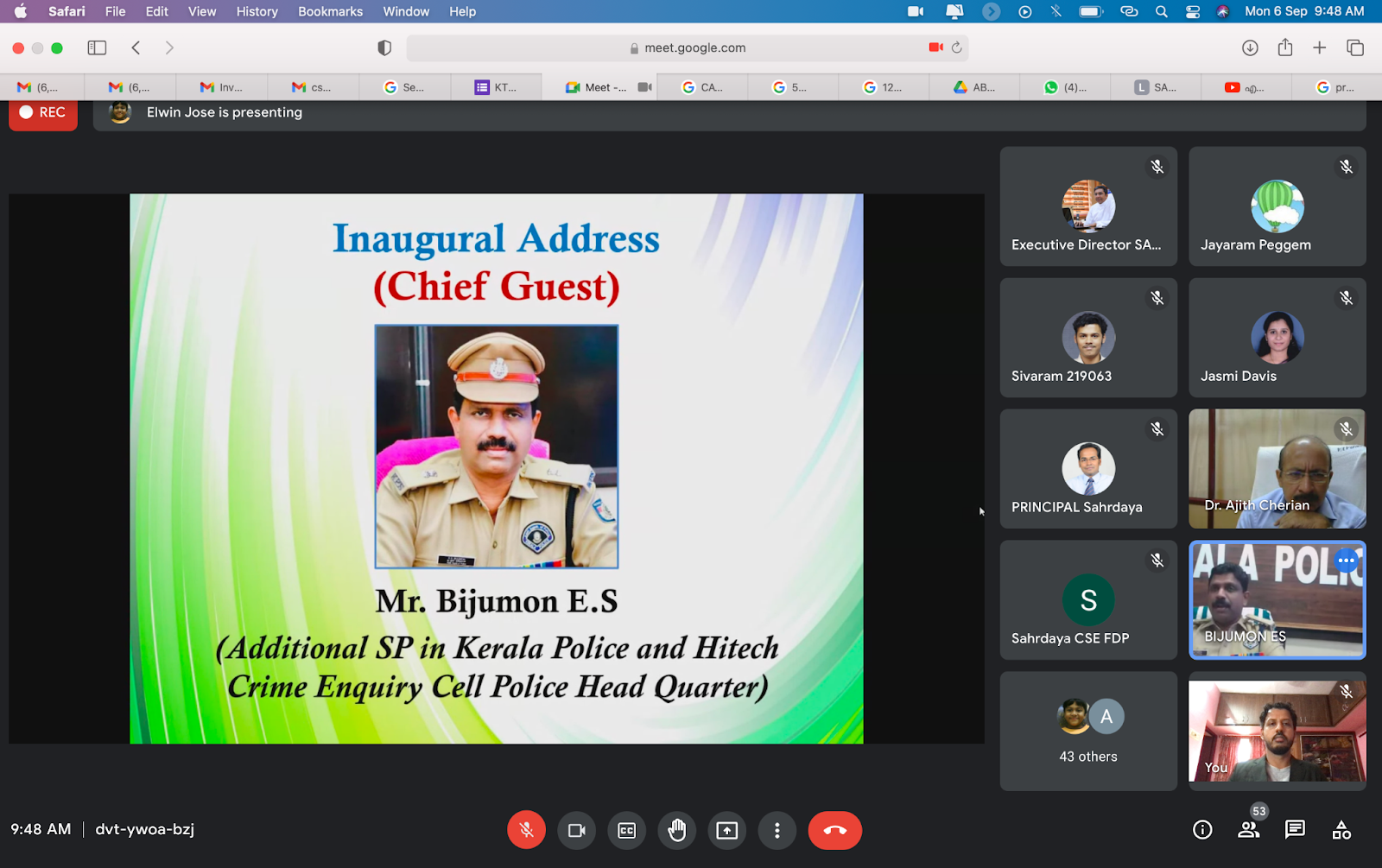Viewport: 1382px width, 868px height.
Task: Switch to the WhatsApp (4)... tab
Action: pos(1065,87)
